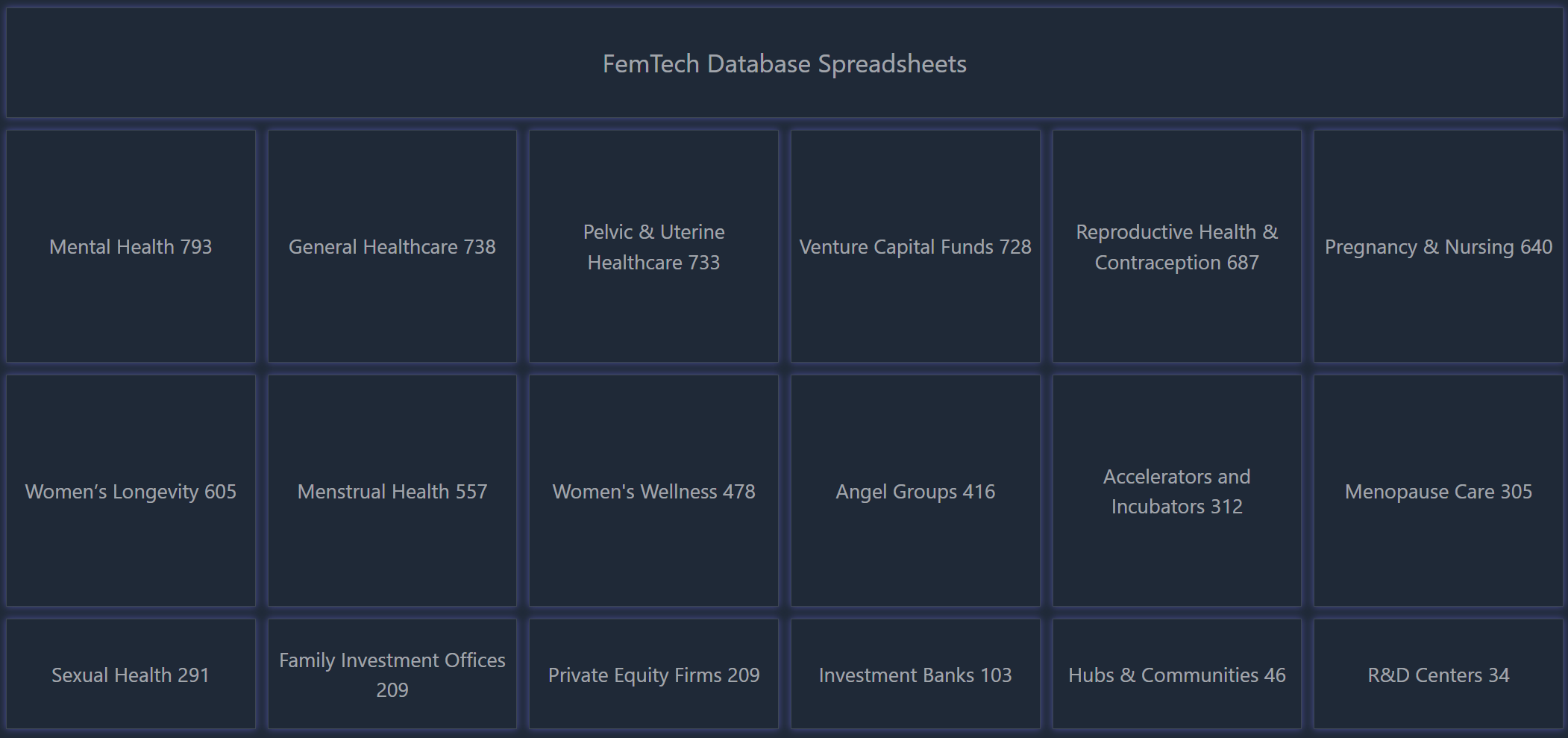Open Pelvic & Uterine Healthcare 733 tile

[653, 247]
